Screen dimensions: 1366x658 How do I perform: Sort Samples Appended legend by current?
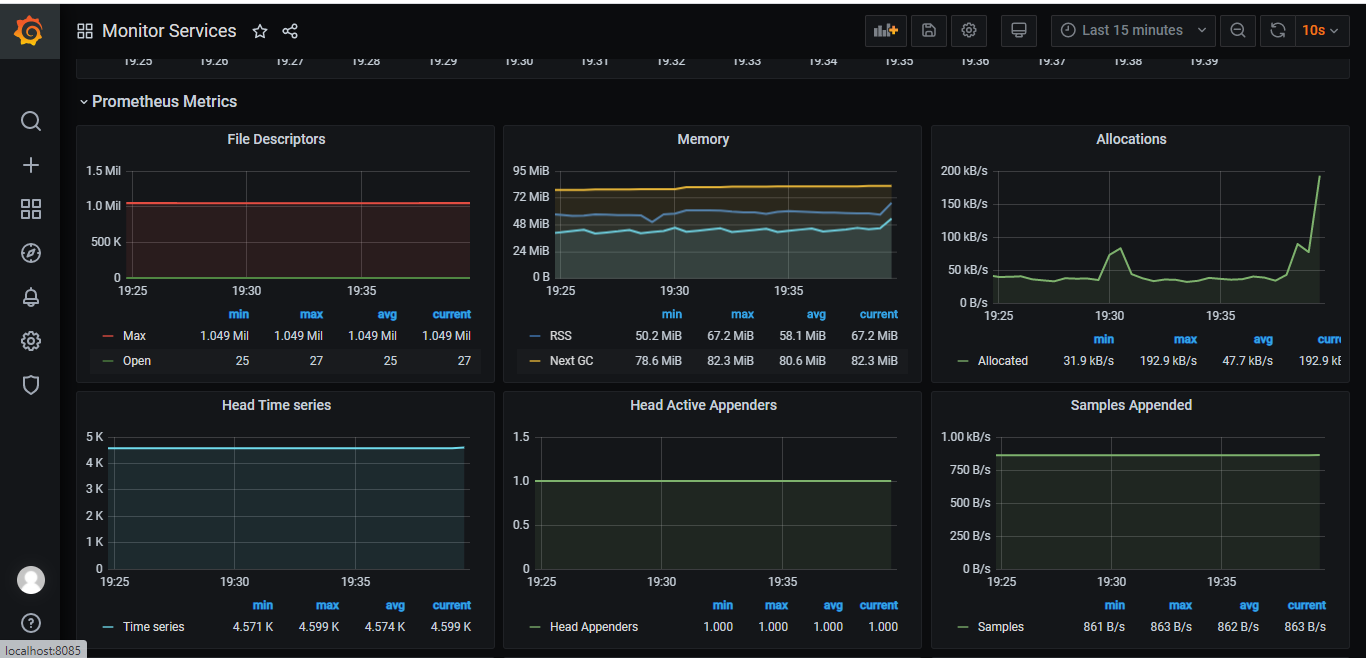point(1307,605)
